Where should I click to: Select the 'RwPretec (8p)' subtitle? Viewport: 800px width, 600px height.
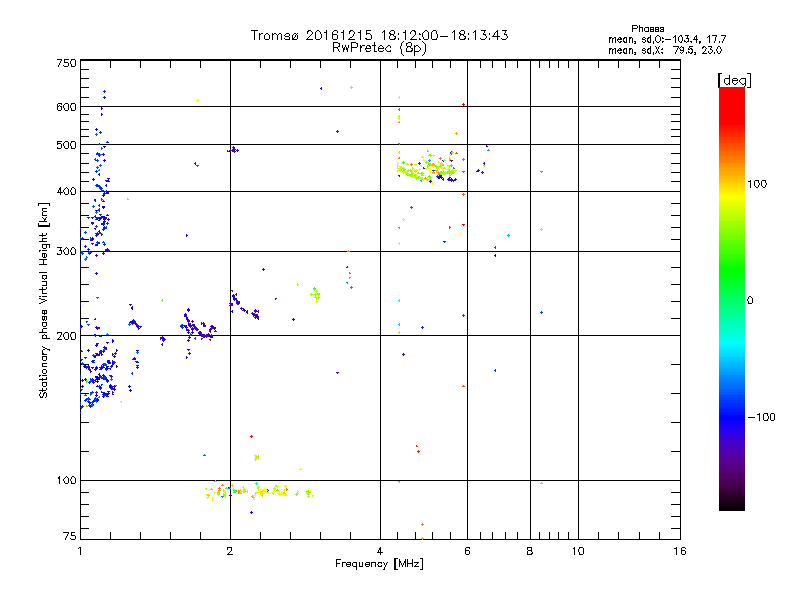(x=379, y=48)
